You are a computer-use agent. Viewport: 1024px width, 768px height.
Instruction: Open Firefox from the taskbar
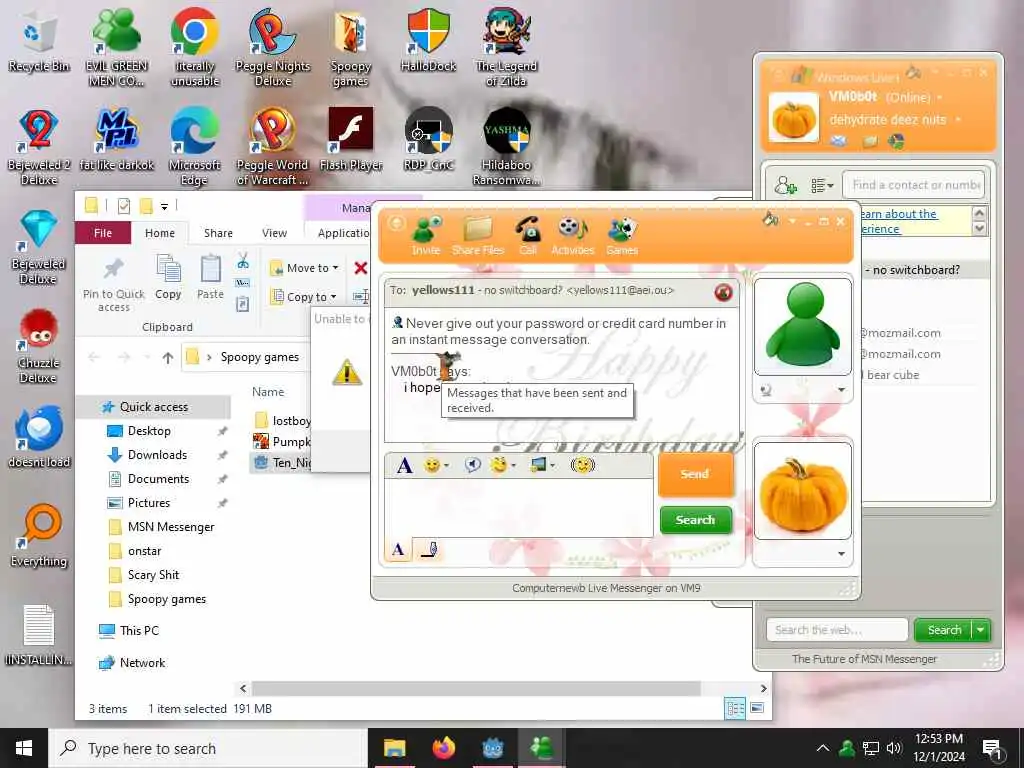[443, 748]
